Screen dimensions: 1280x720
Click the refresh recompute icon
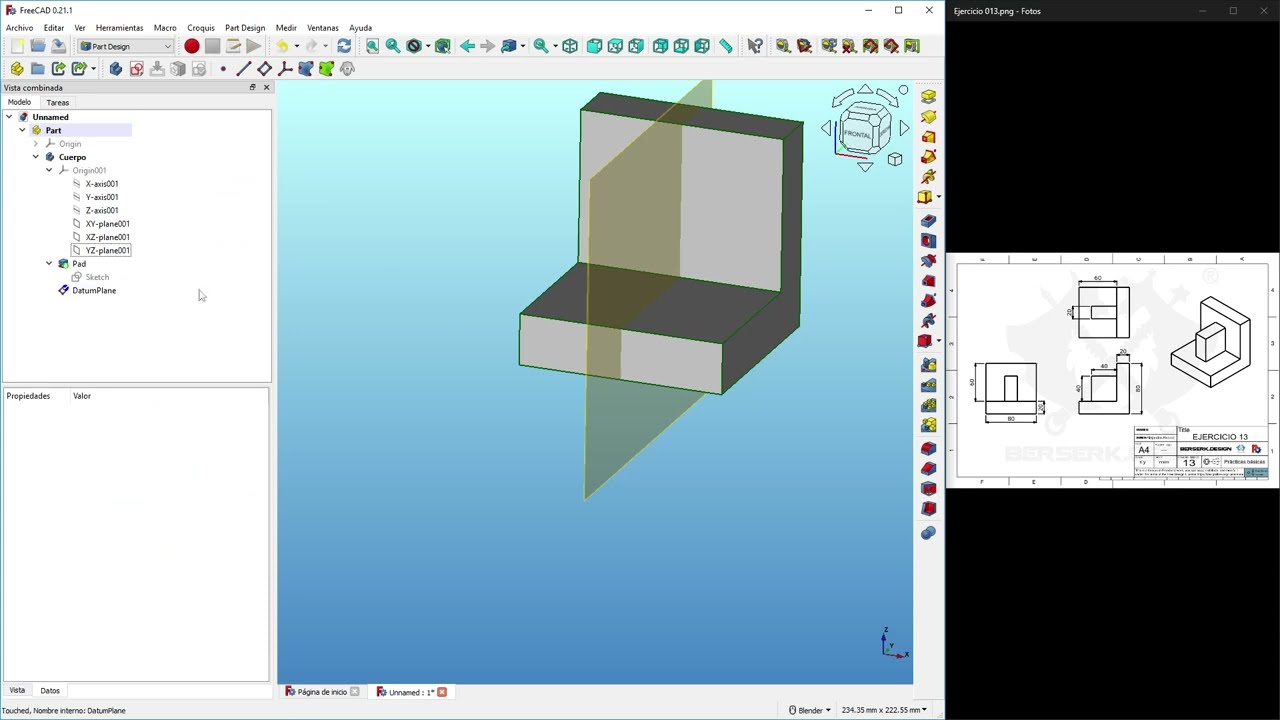(344, 46)
